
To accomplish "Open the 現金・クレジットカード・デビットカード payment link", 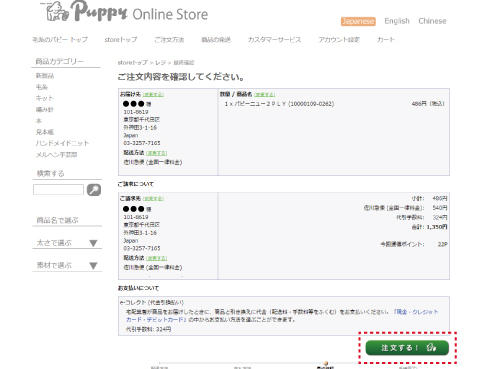I will coord(282,316).
